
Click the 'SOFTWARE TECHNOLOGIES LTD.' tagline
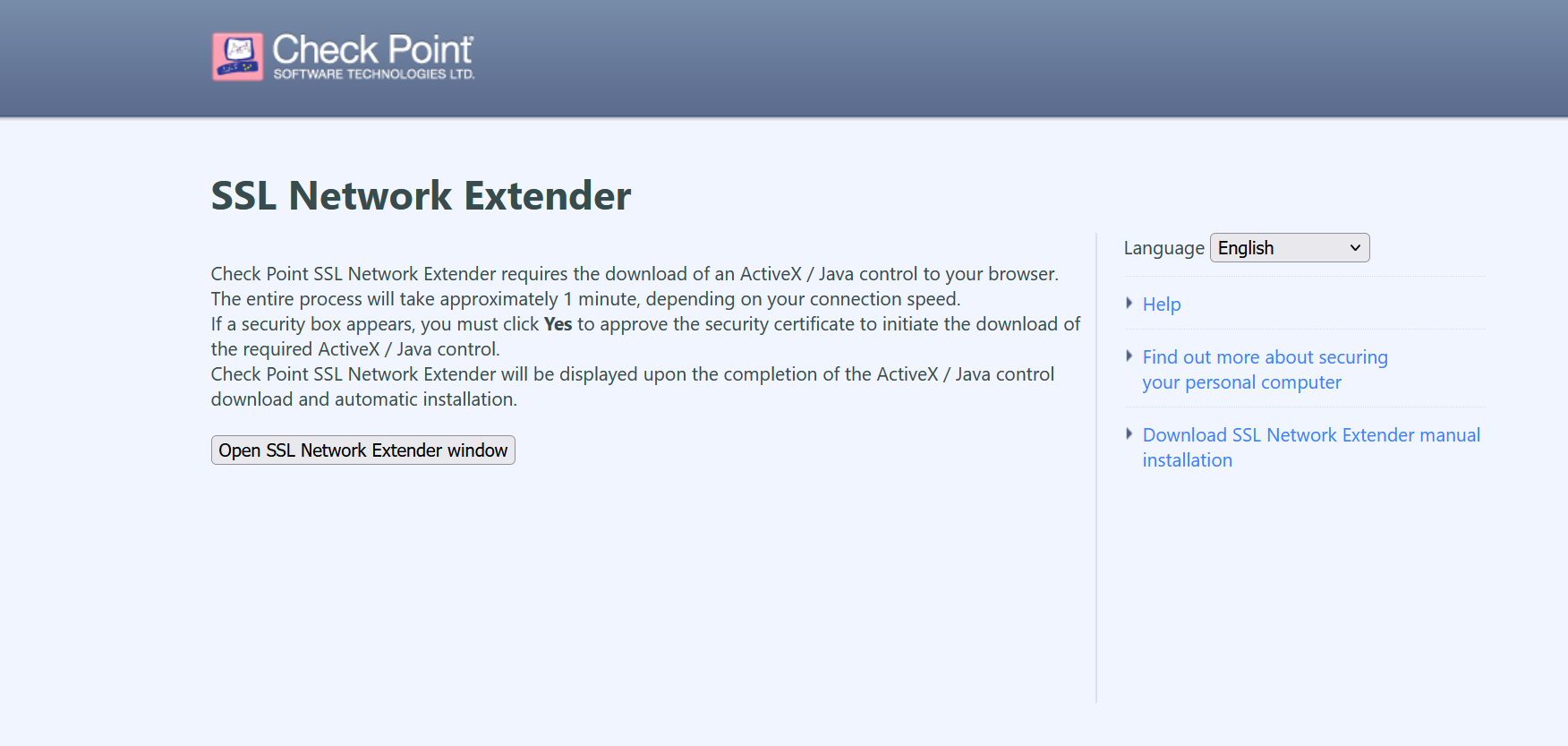pyautogui.click(x=373, y=74)
